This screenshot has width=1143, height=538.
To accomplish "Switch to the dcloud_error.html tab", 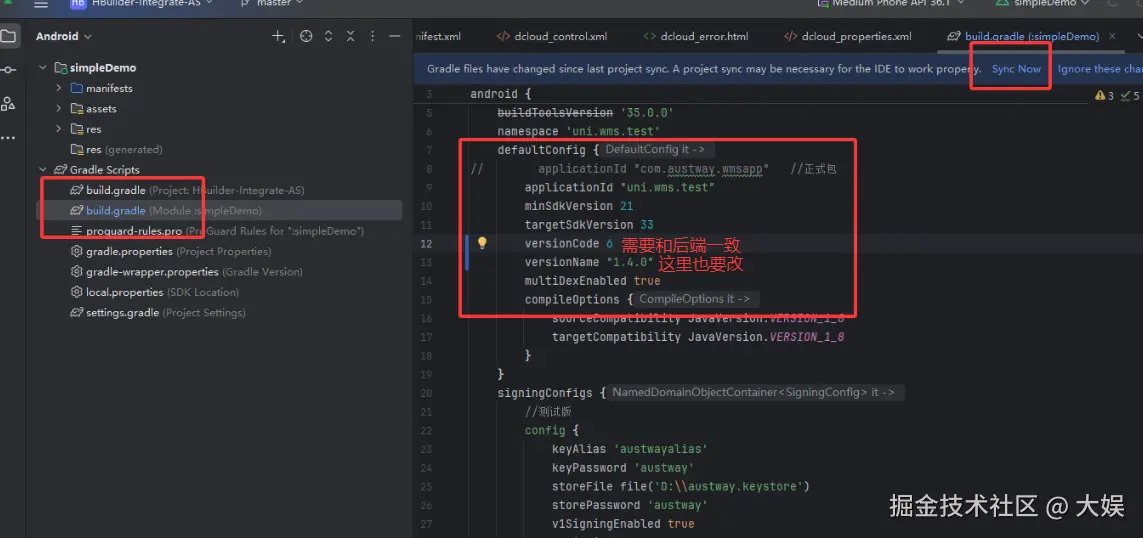I will 696,36.
